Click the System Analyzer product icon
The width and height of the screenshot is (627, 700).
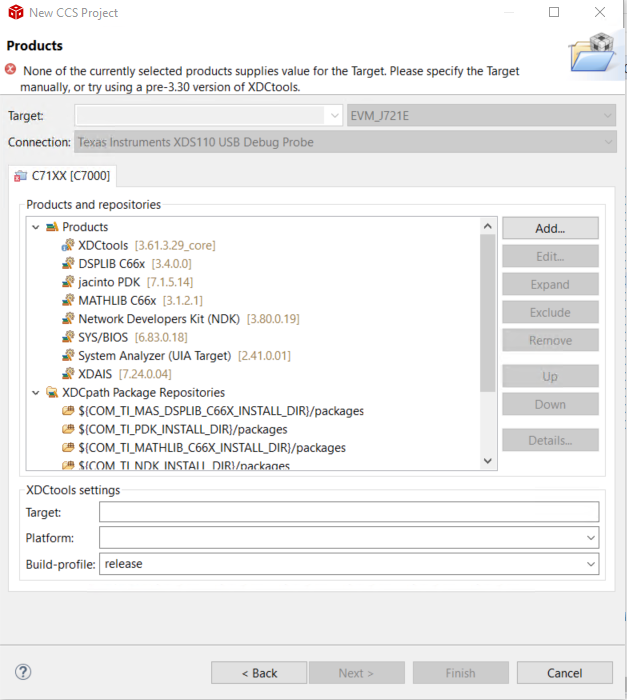[68, 355]
